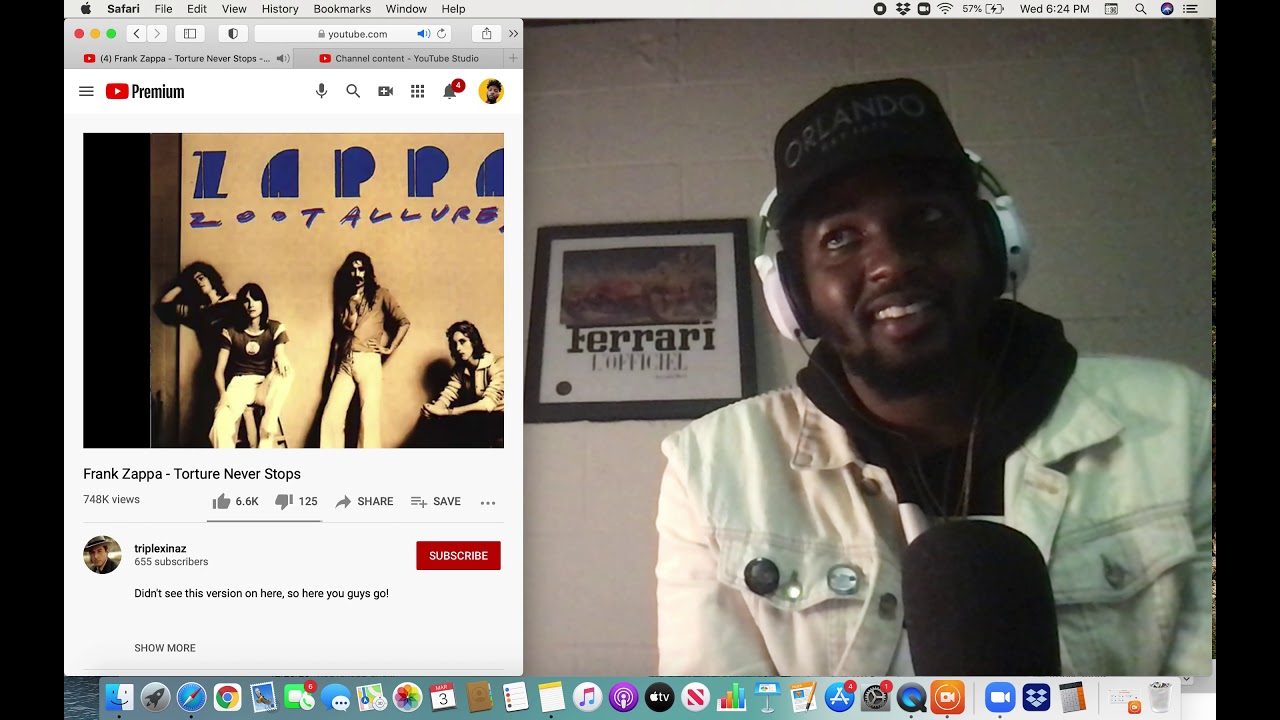Dislike the video (125 thumbs down)
This screenshot has height=720, width=1280.
(x=296, y=501)
